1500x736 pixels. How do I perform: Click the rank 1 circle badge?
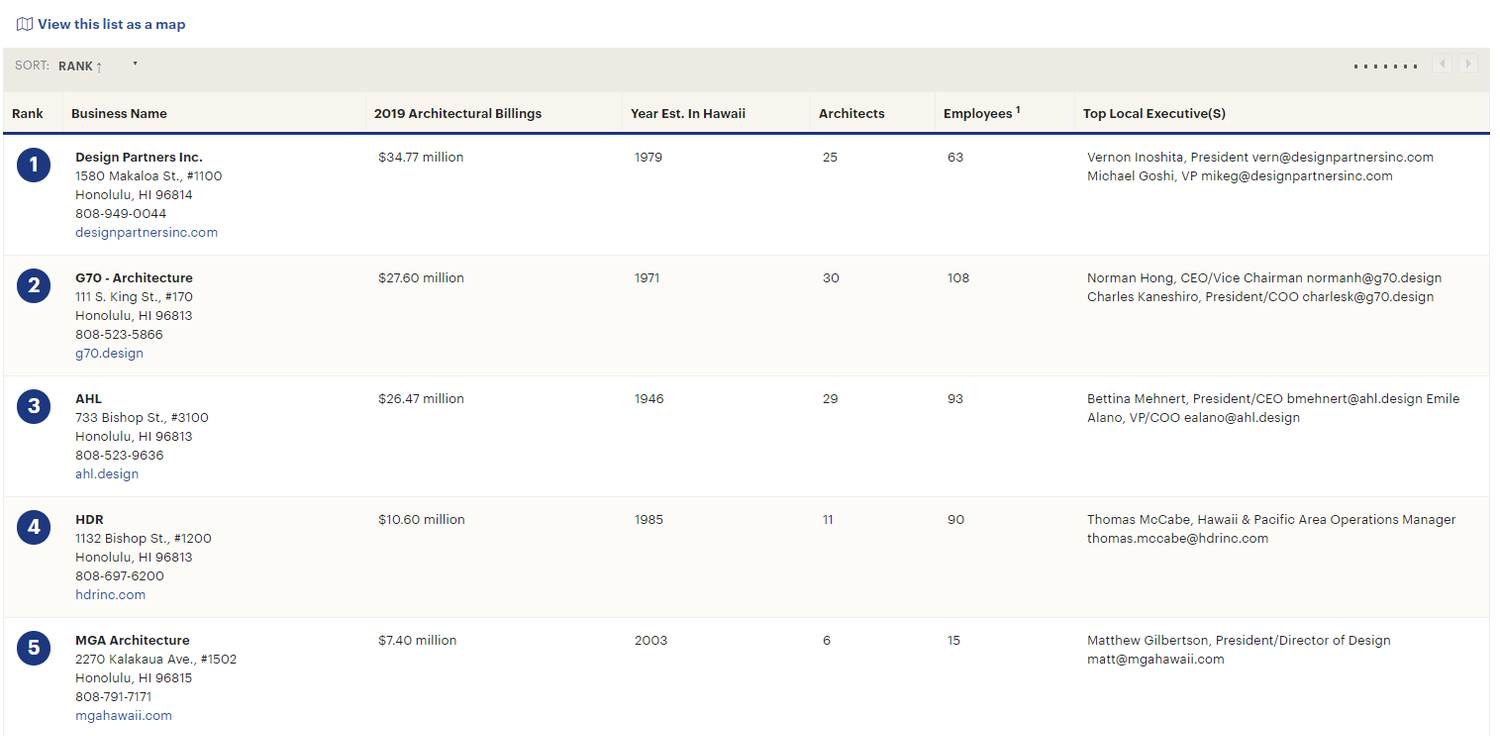coord(34,165)
